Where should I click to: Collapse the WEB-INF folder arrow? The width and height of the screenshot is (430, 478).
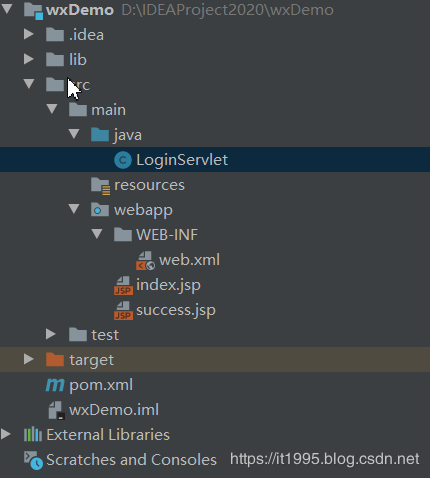click(x=97, y=234)
